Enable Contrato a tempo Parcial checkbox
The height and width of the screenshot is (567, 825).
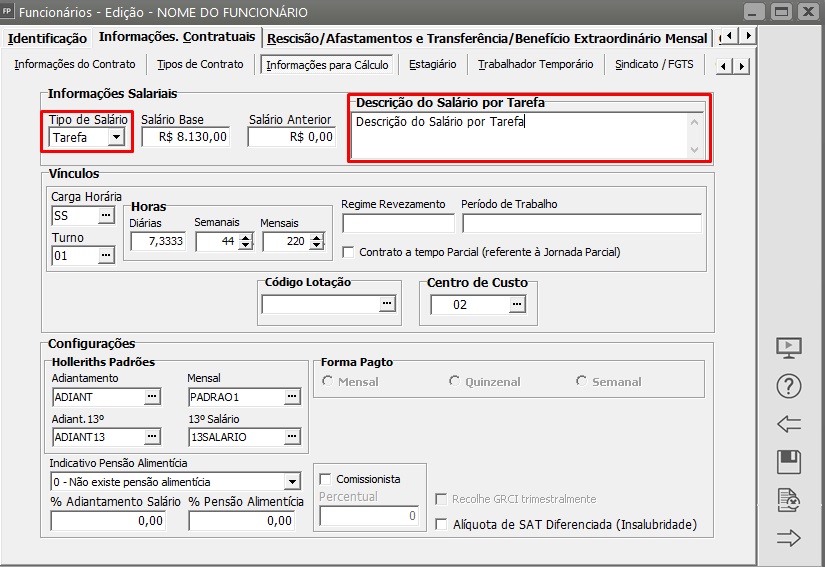(348, 252)
